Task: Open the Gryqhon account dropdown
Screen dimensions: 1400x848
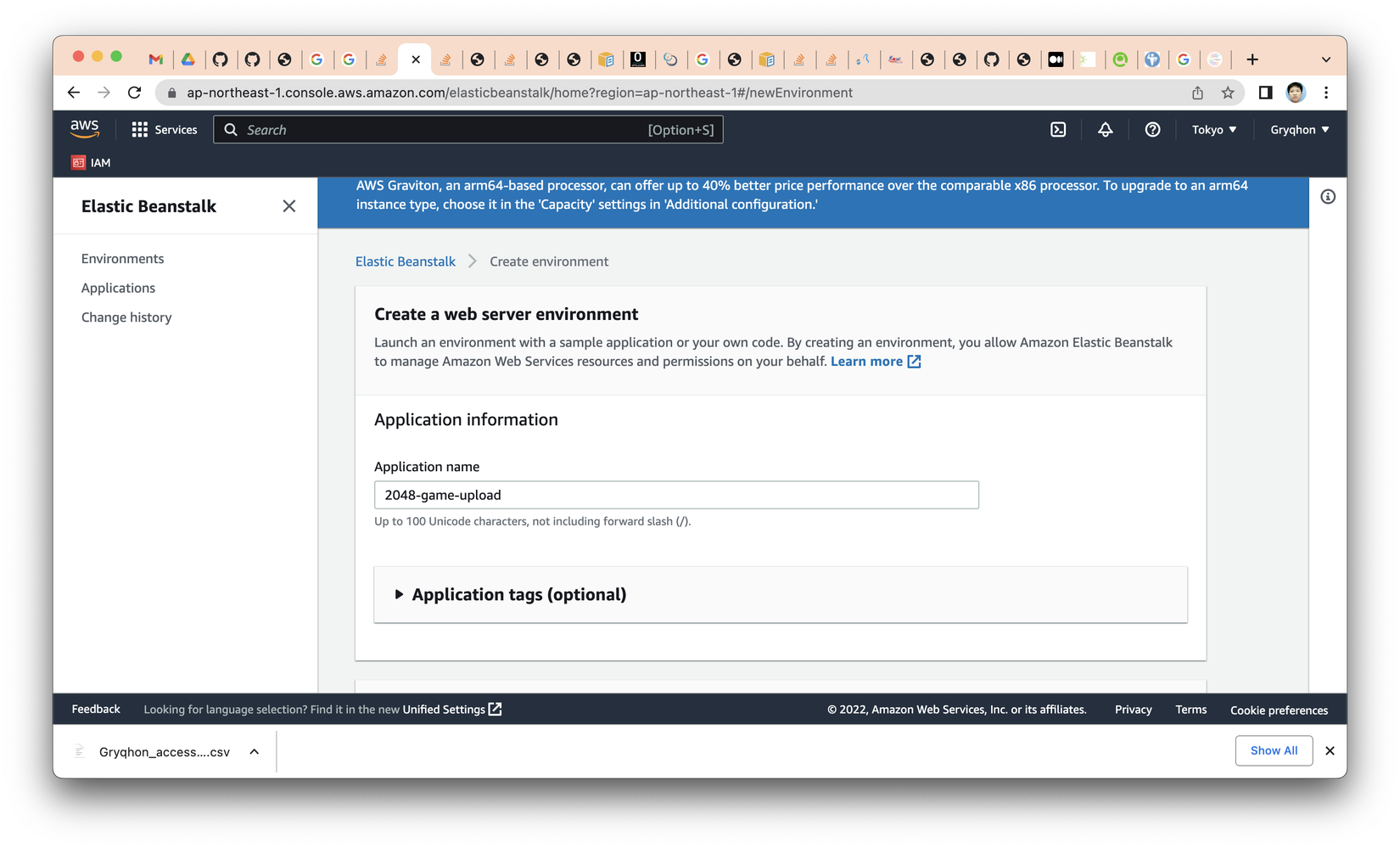Action: pyautogui.click(x=1300, y=130)
